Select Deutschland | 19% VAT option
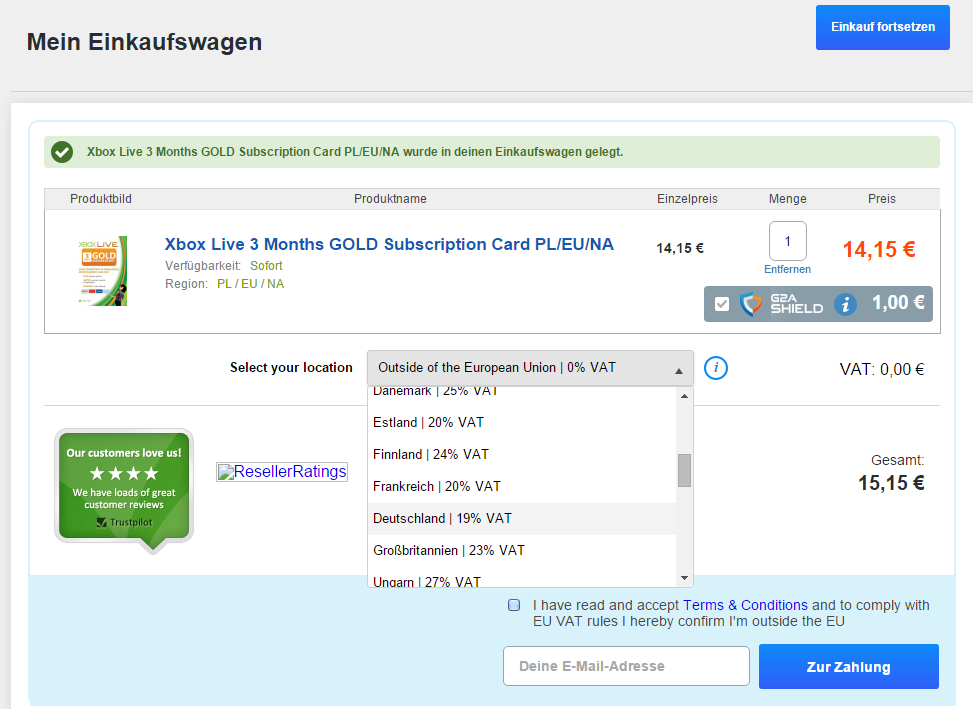 [x=521, y=519]
